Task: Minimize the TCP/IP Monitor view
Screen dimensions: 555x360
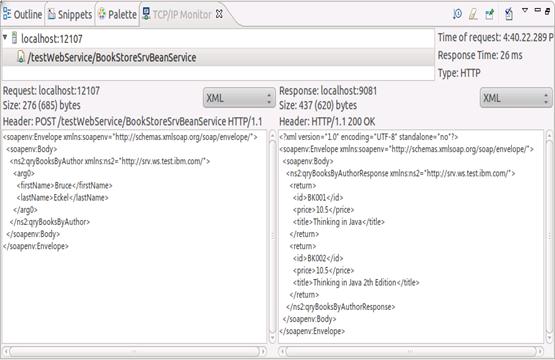Action: coord(537,10)
